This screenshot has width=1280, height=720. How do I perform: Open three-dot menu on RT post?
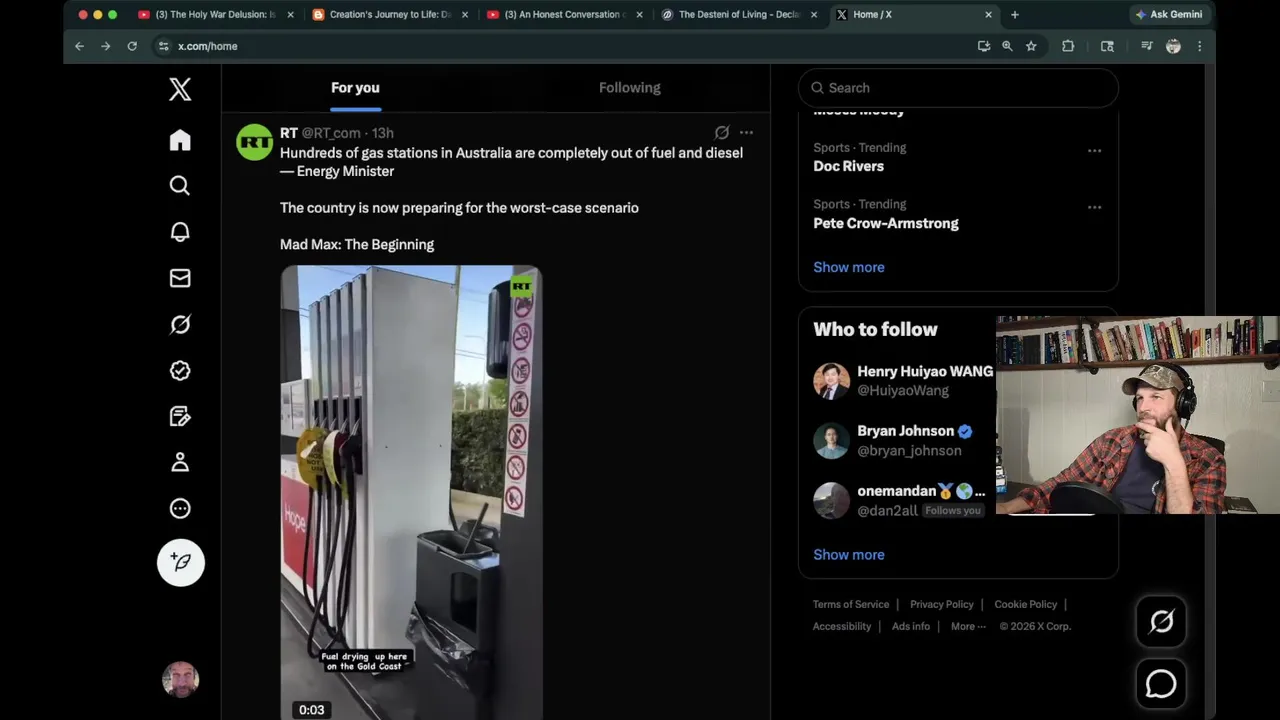tap(746, 132)
